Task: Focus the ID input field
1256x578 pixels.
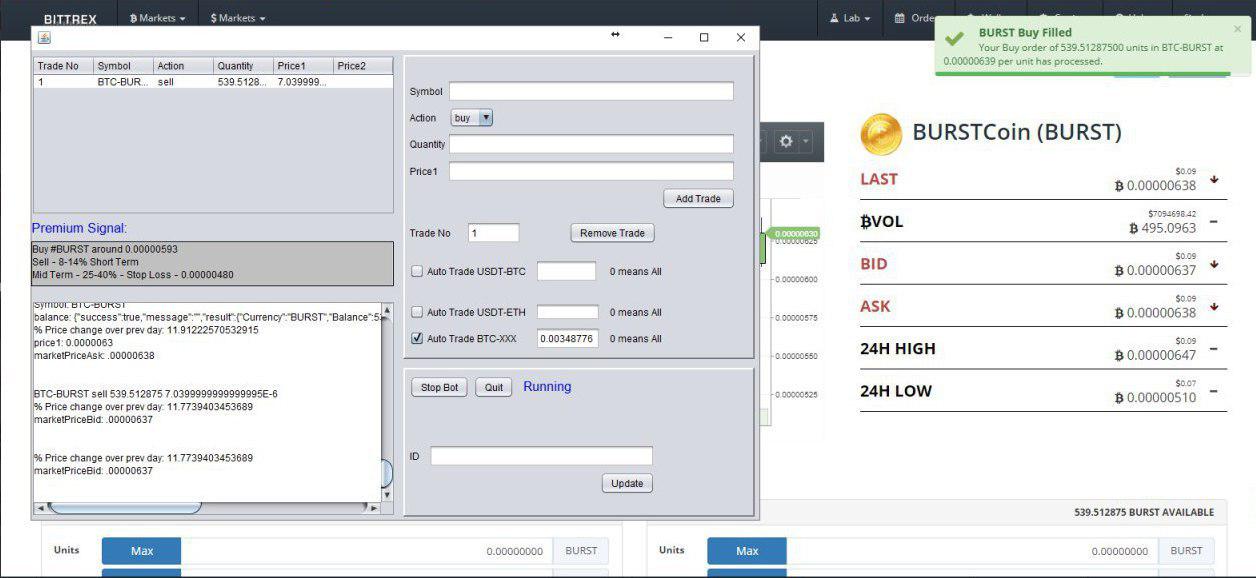Action: coord(541,456)
